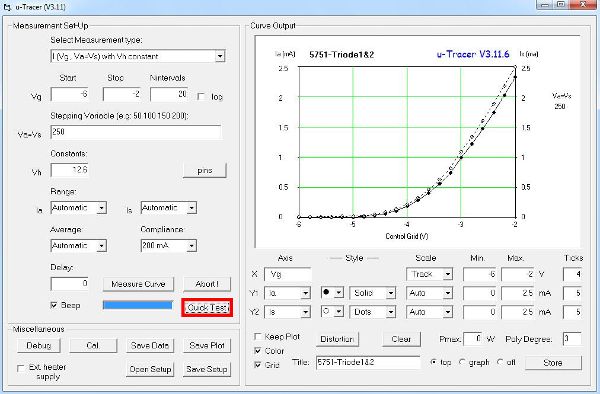Click the X axis Vg field
600x394 pixels.
click(x=288, y=274)
